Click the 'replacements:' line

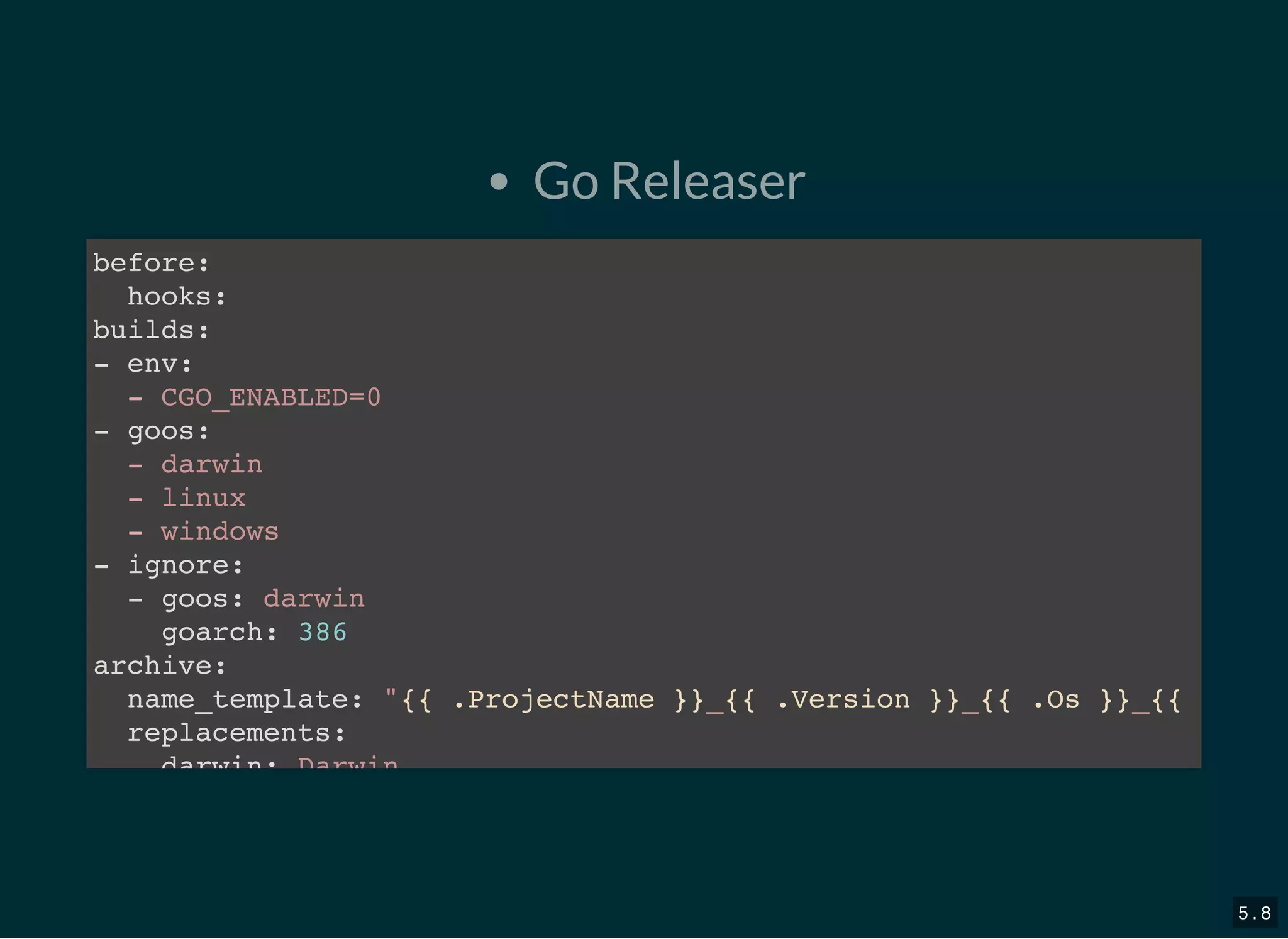(236, 733)
